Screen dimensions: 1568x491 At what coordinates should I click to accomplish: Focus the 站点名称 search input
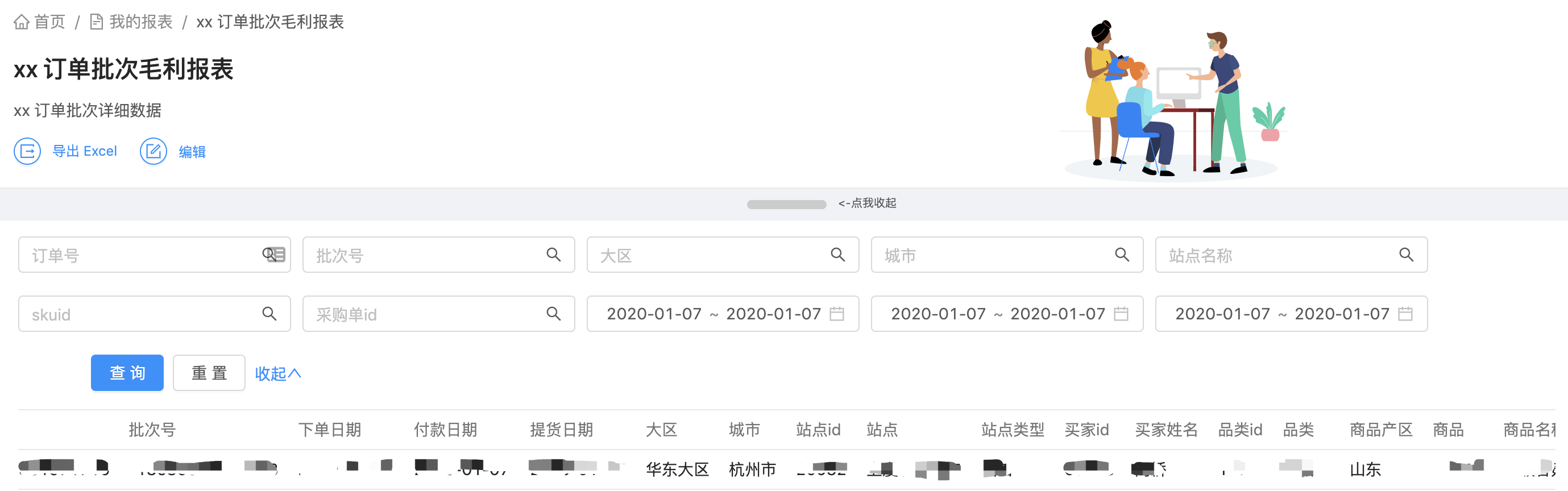(1291, 255)
